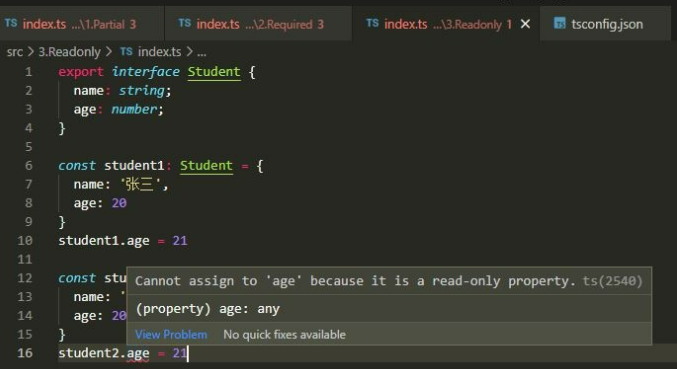This screenshot has height=369, width=677.
Task: Select the index.ts breadcrumb item
Action: [159, 52]
